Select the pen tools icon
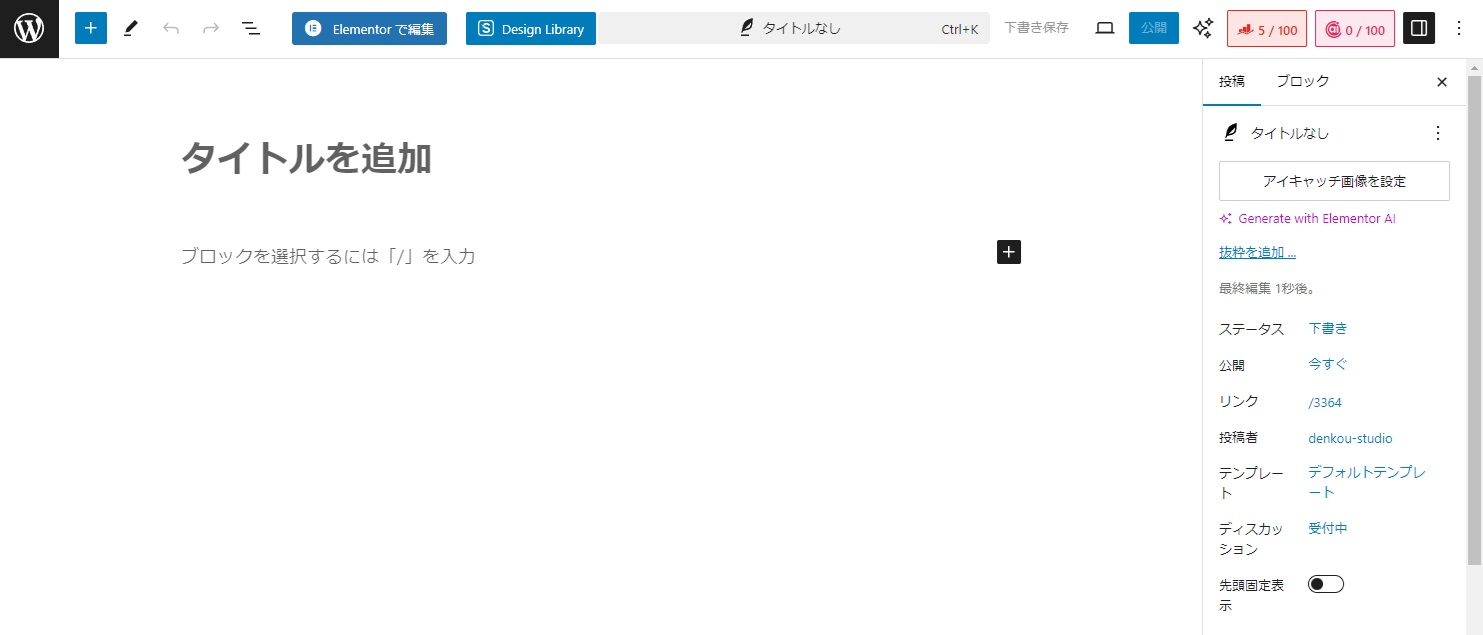 [131, 29]
